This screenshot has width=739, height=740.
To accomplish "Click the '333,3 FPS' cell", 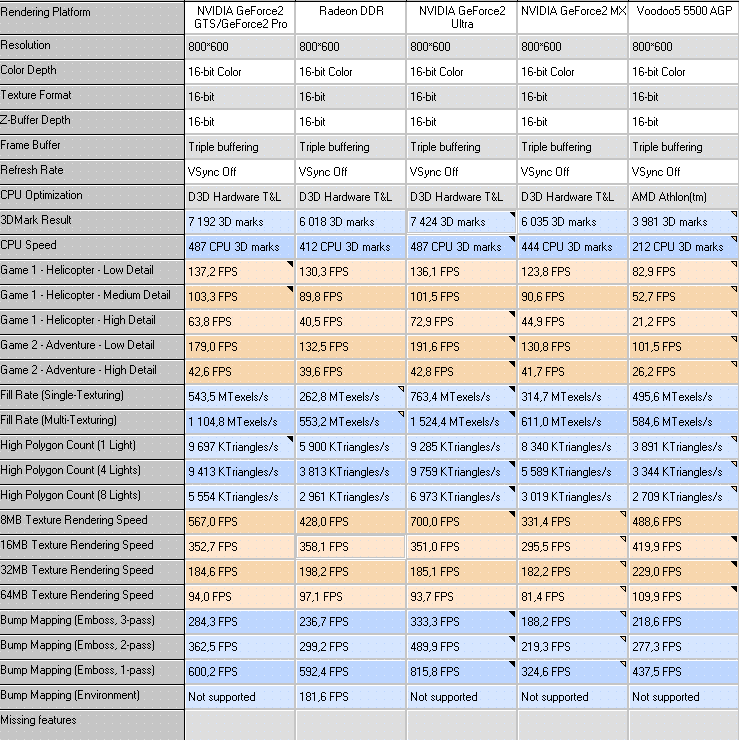I will point(462,622).
